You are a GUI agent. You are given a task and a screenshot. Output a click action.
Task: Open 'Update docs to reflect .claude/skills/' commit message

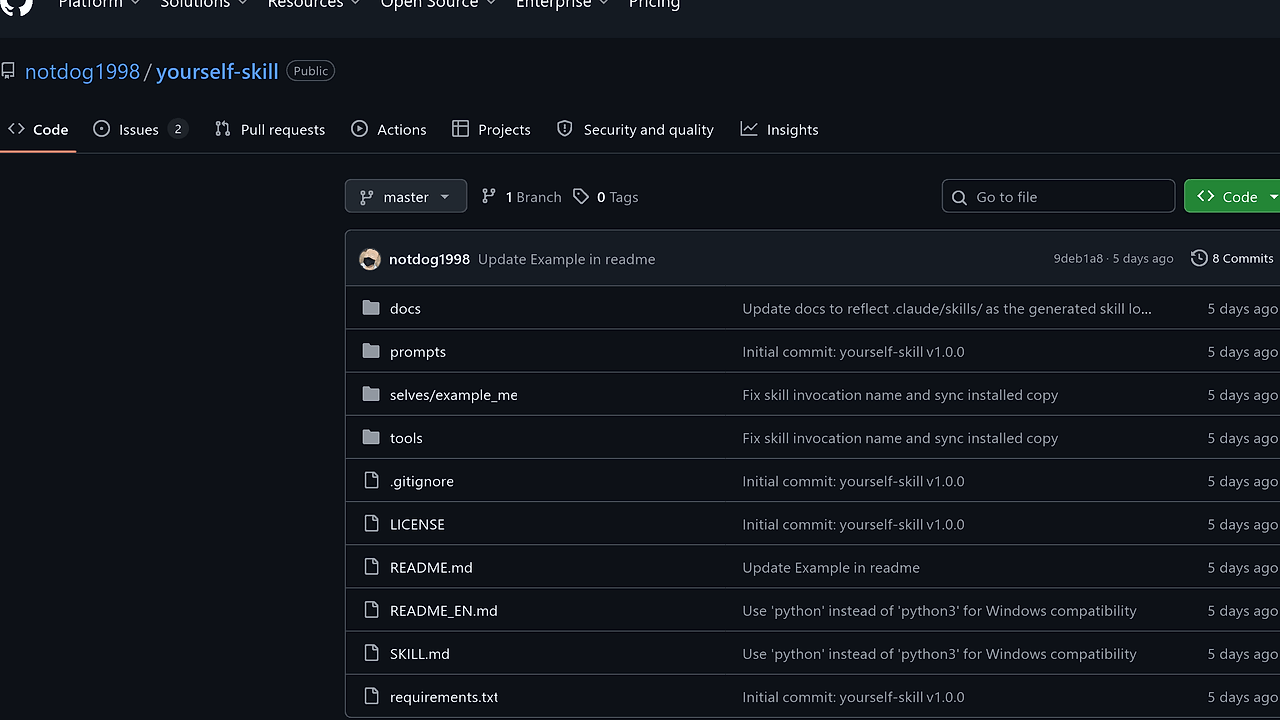[x=947, y=308]
